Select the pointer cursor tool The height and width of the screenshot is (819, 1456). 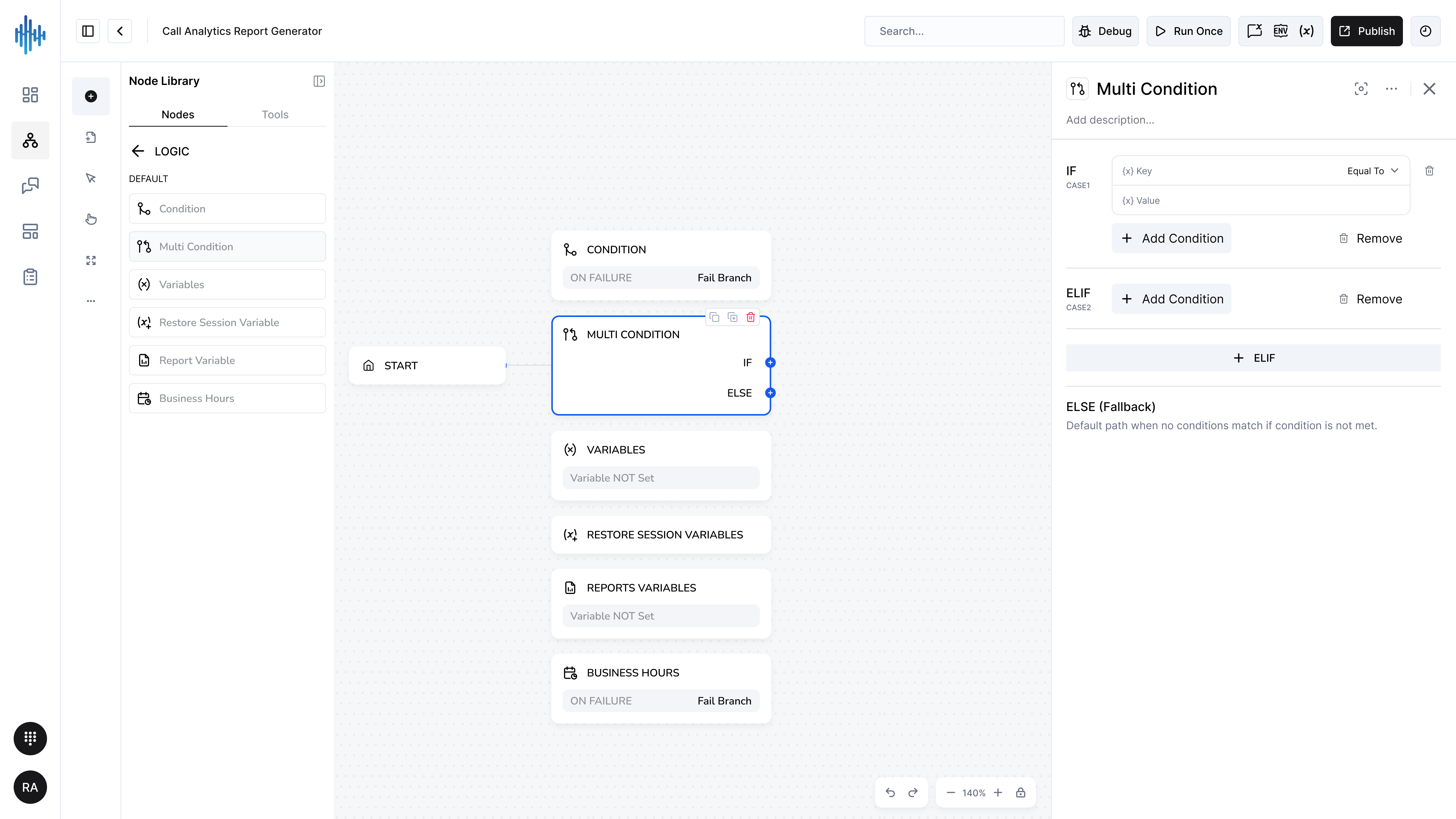[91, 178]
